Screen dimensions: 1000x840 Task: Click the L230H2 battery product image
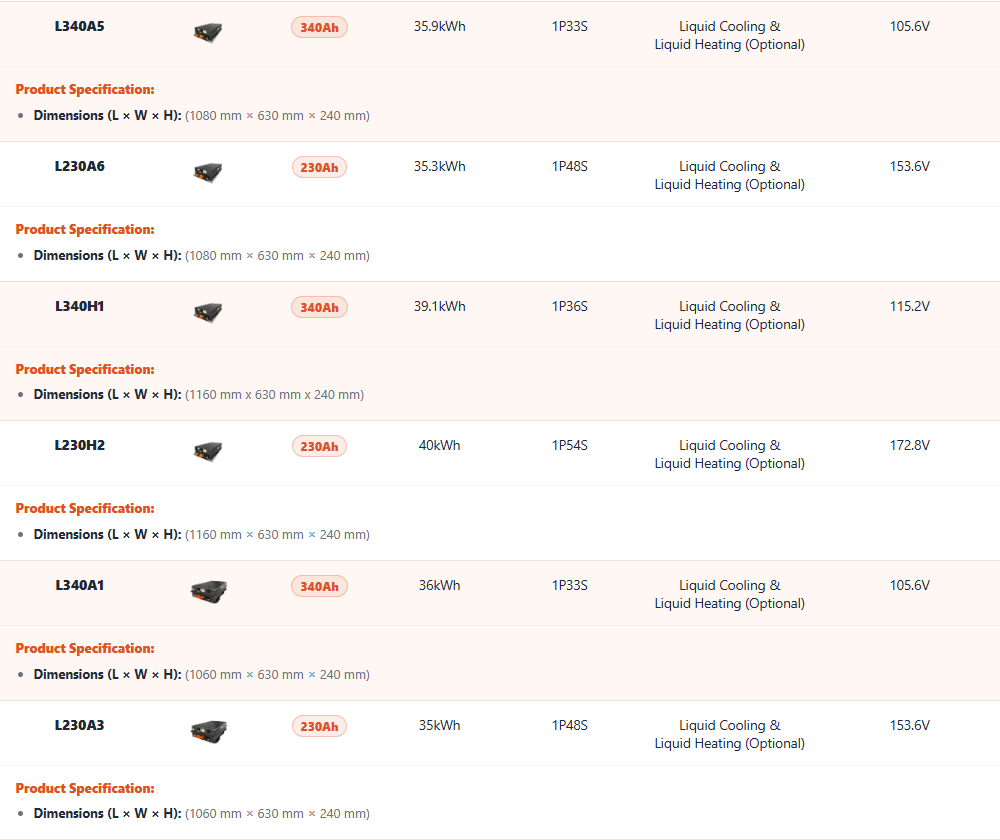pyautogui.click(x=208, y=450)
